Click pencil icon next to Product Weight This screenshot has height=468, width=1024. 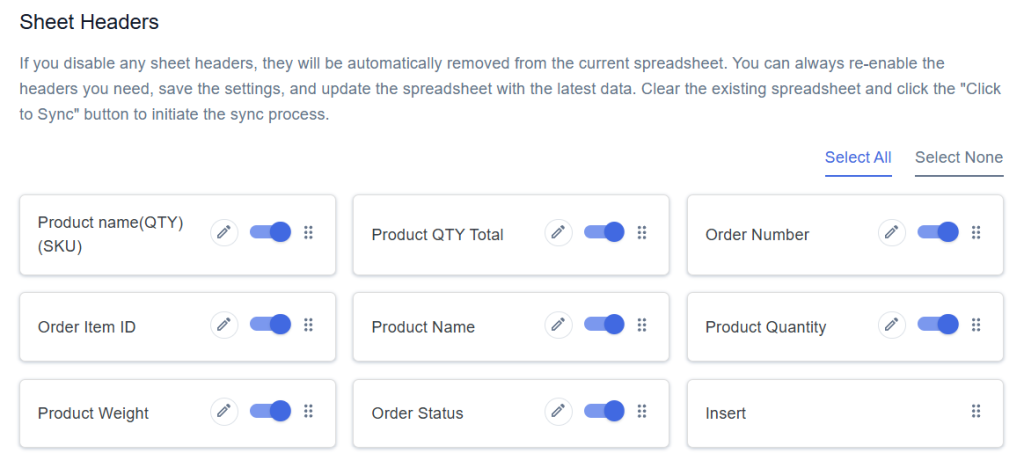tap(224, 411)
